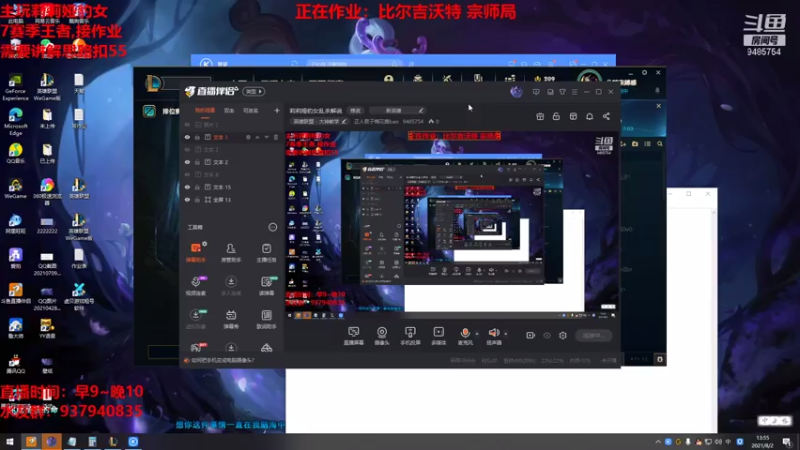The height and width of the screenshot is (450, 800).
Task: Open the gift box icon in 直播伴侣
Action: tap(540, 116)
